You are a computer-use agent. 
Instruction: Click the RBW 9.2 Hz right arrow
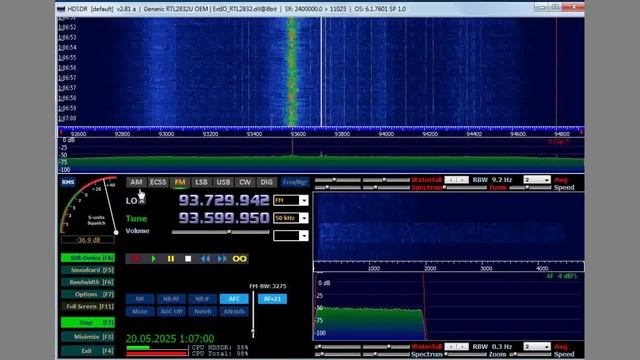(462, 180)
